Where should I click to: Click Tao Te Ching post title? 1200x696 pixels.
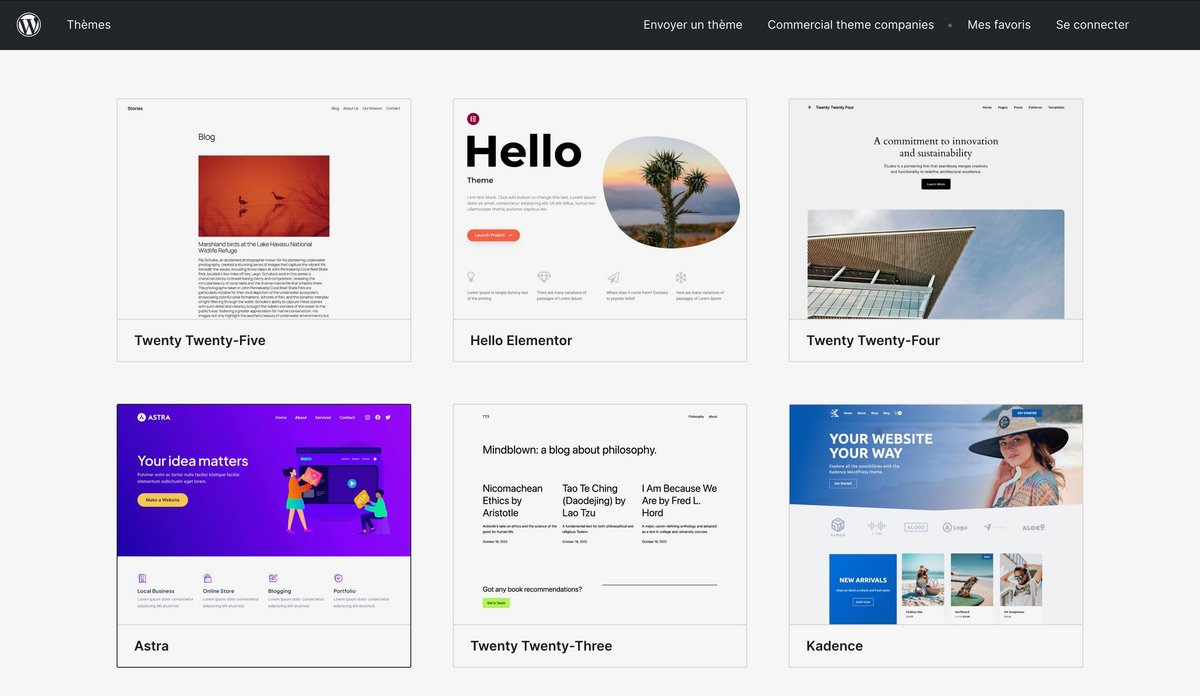coord(594,501)
